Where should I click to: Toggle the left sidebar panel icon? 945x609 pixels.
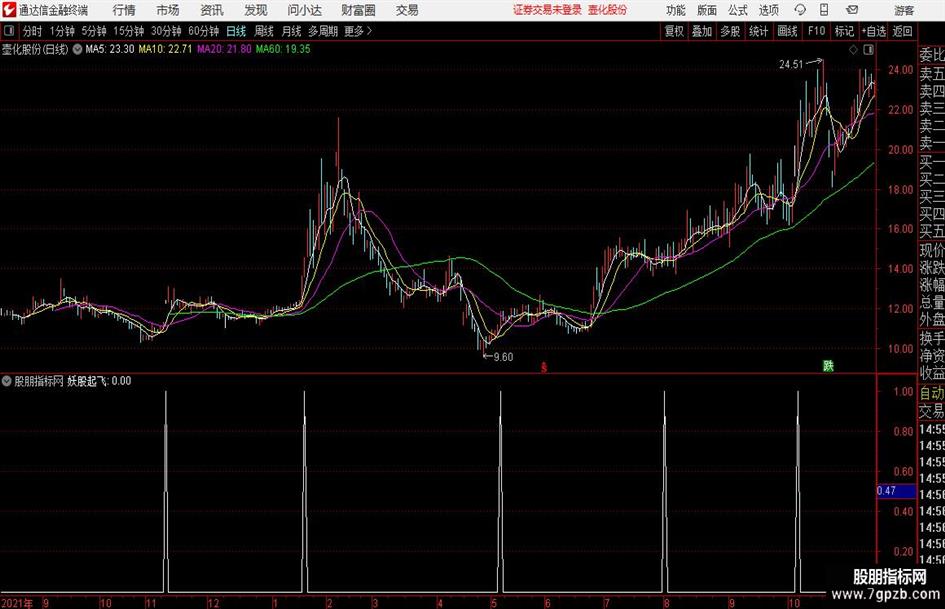tap(9, 31)
